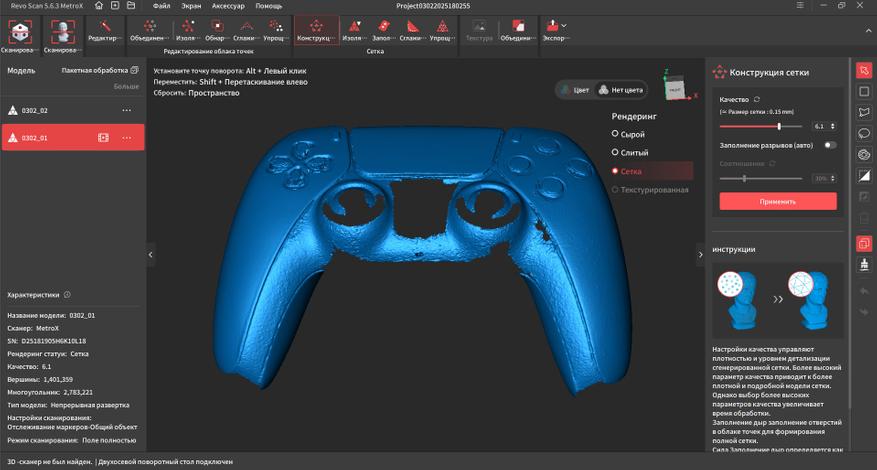Screen dimensions: 877x470
Task: Click the invert selection icon
Action: (864, 176)
